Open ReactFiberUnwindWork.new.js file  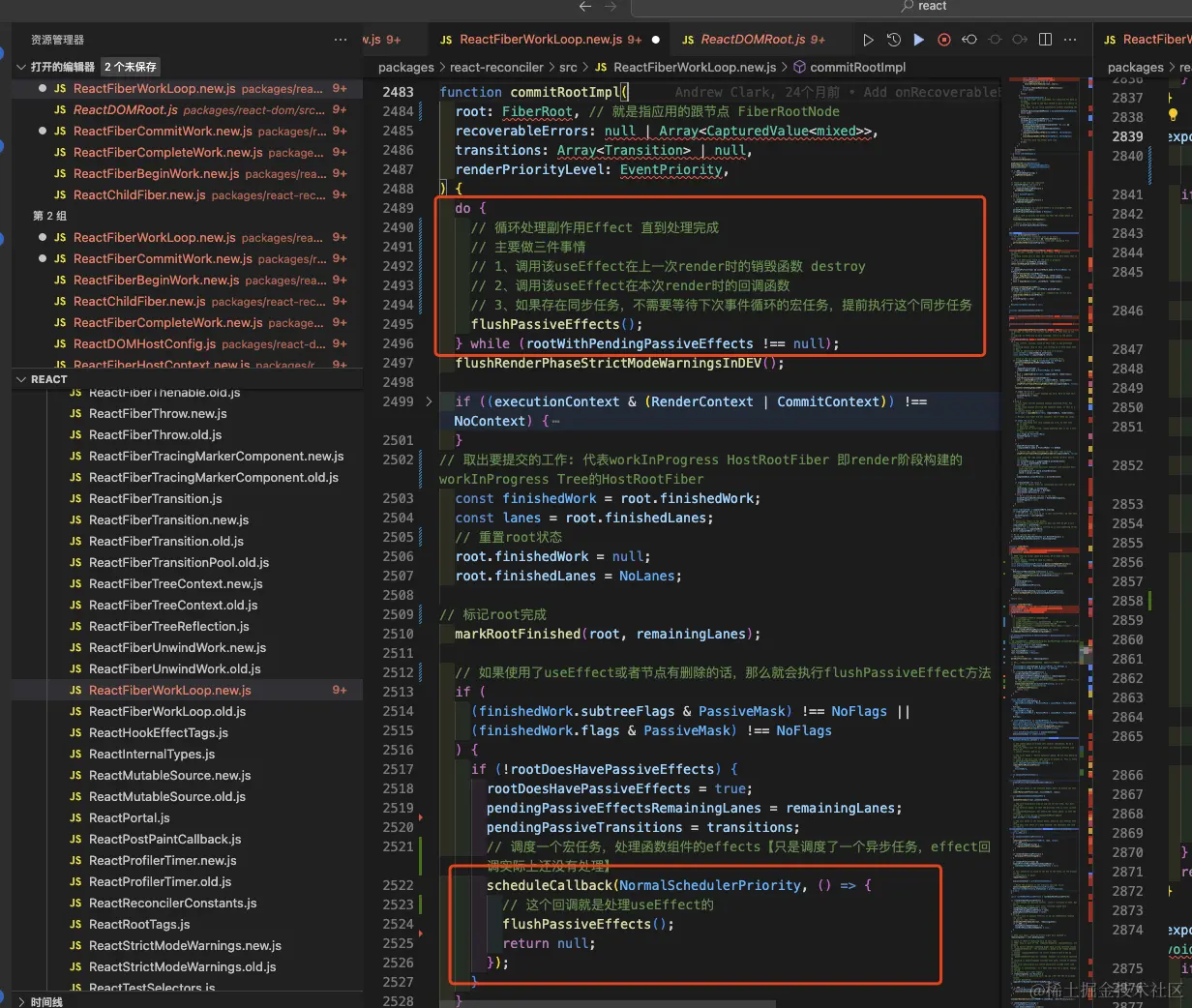187,647
